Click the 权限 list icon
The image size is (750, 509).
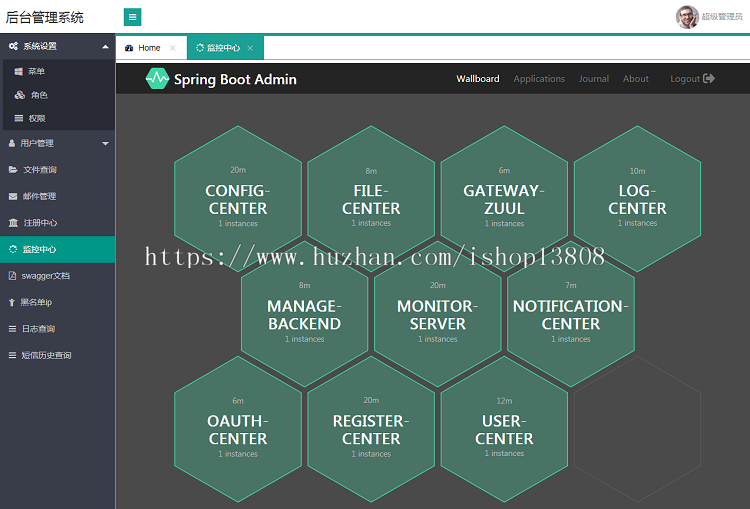coord(19,118)
